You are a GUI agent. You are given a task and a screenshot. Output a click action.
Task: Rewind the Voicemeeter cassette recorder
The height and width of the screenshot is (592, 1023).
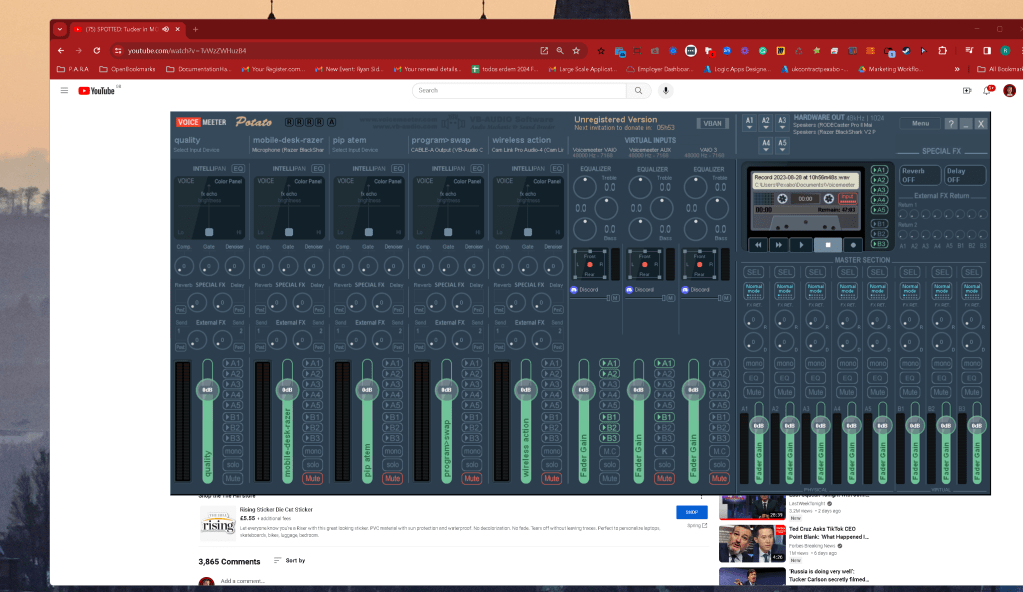click(758, 245)
